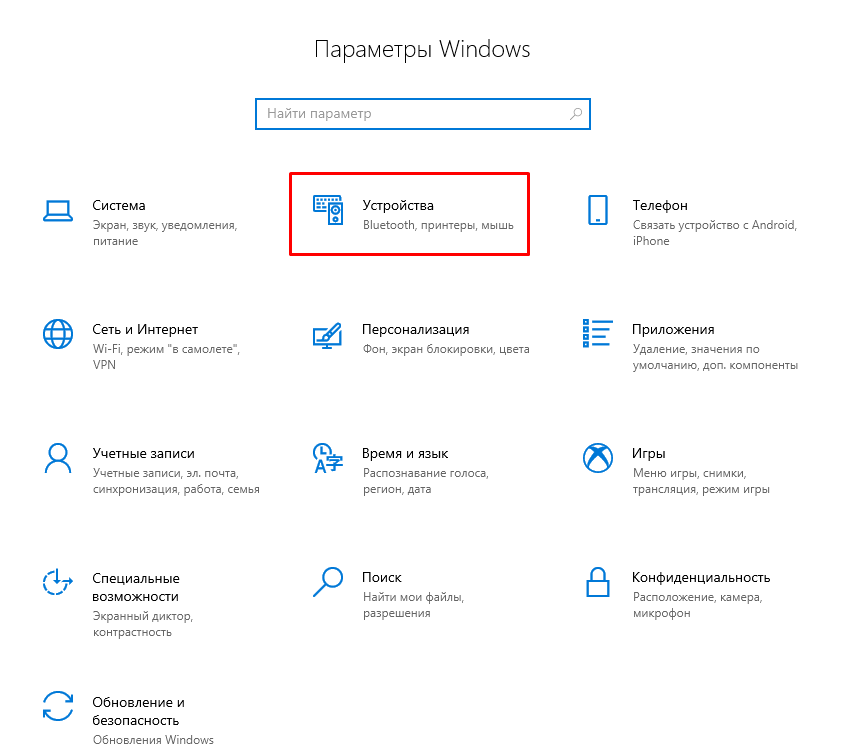Click the magnifier icon for Поиск category
The width and height of the screenshot is (861, 751).
click(328, 582)
